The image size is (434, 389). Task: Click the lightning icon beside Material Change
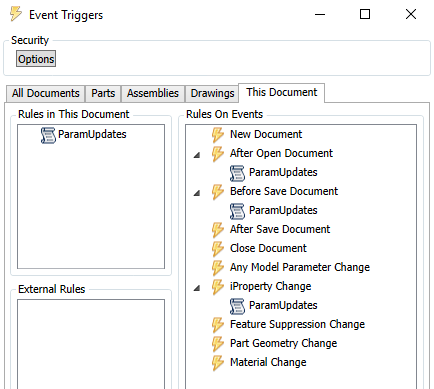coord(218,363)
